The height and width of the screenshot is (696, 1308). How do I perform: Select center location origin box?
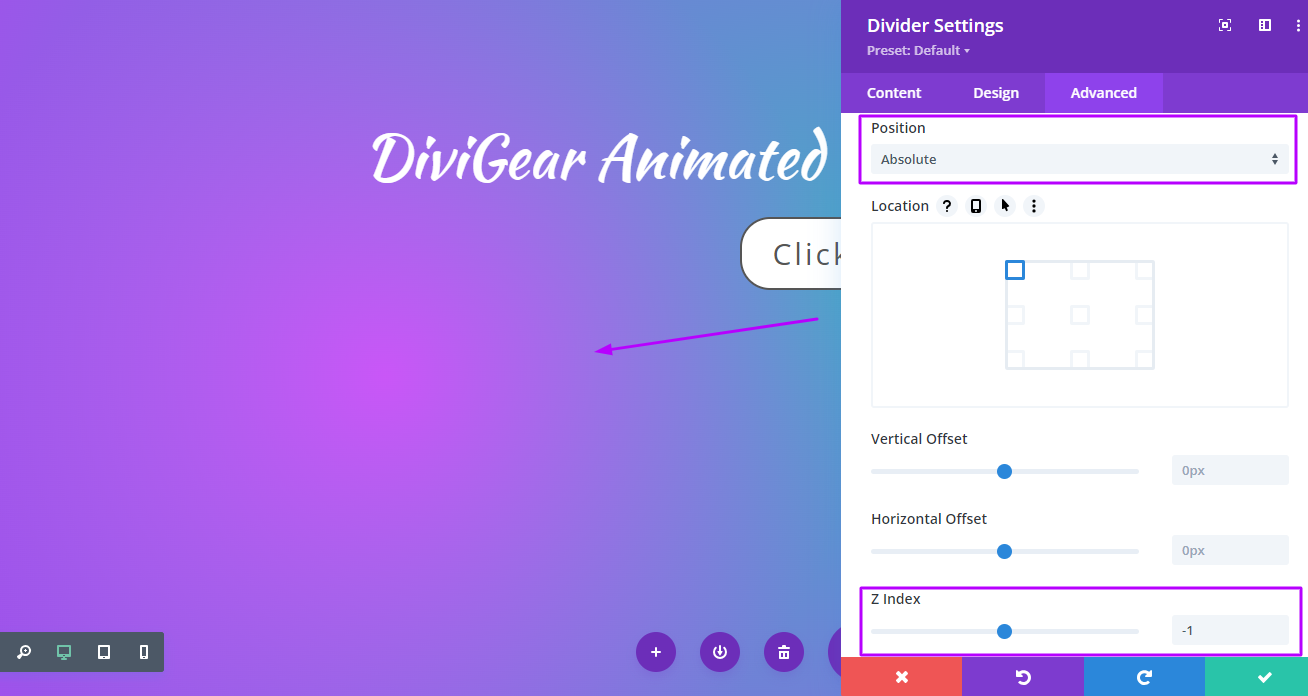(x=1080, y=315)
